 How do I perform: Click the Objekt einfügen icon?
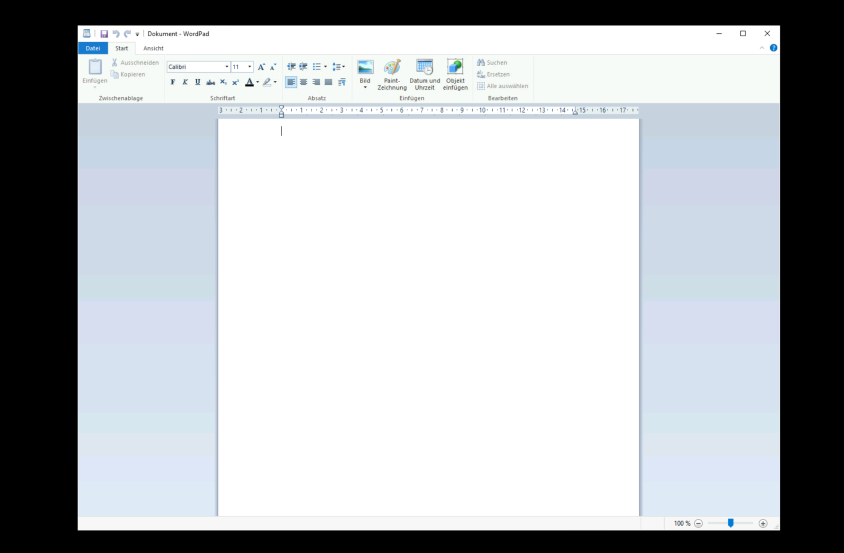coord(455,74)
